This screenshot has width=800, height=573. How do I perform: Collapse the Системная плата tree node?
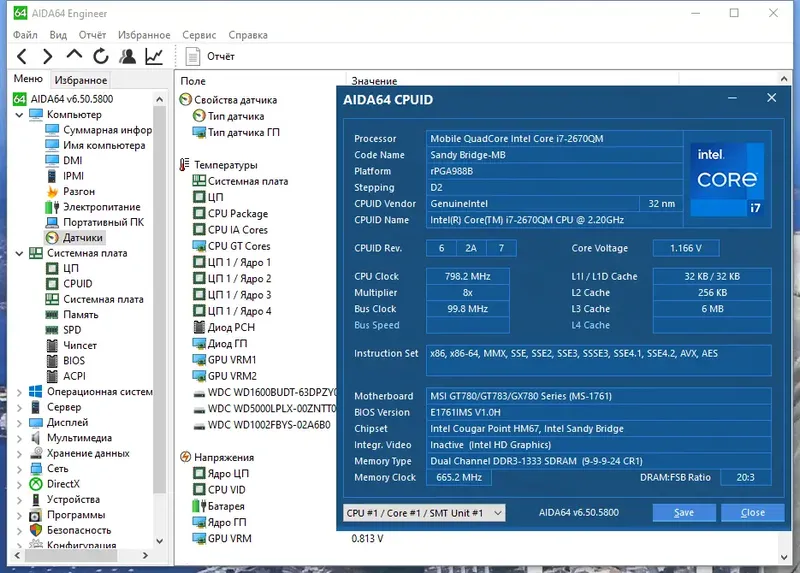19,253
